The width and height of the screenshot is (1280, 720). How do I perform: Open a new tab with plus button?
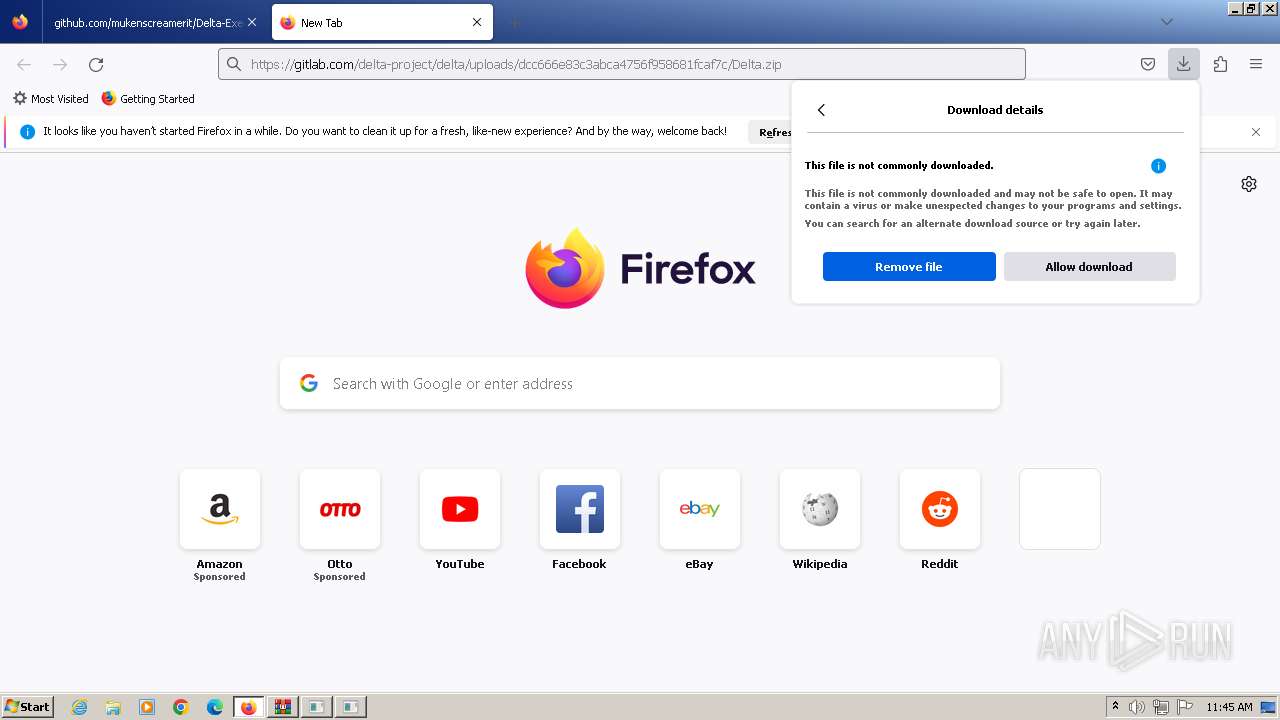click(514, 22)
